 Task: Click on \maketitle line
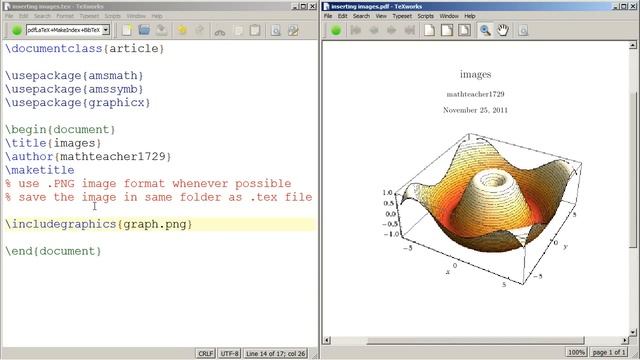tap(40, 170)
